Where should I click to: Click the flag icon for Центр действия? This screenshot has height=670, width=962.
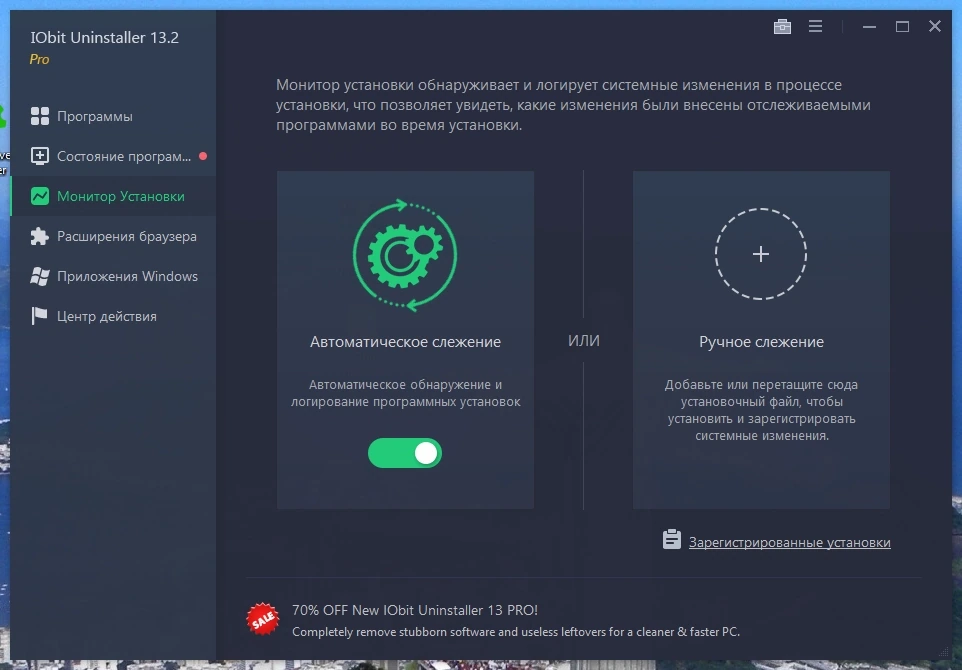tap(40, 316)
